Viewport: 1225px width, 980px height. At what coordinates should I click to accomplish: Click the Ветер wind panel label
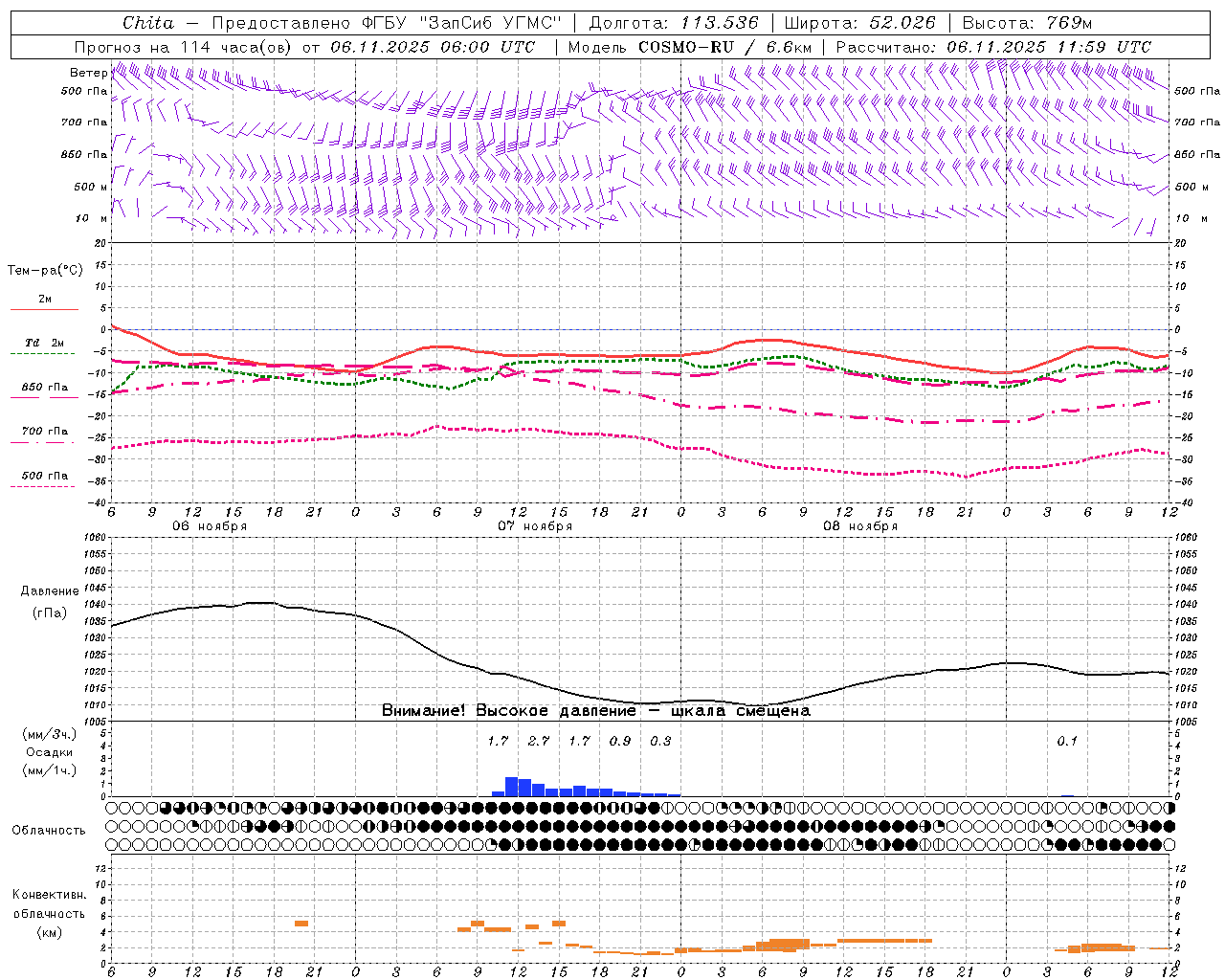pyautogui.click(x=88, y=73)
